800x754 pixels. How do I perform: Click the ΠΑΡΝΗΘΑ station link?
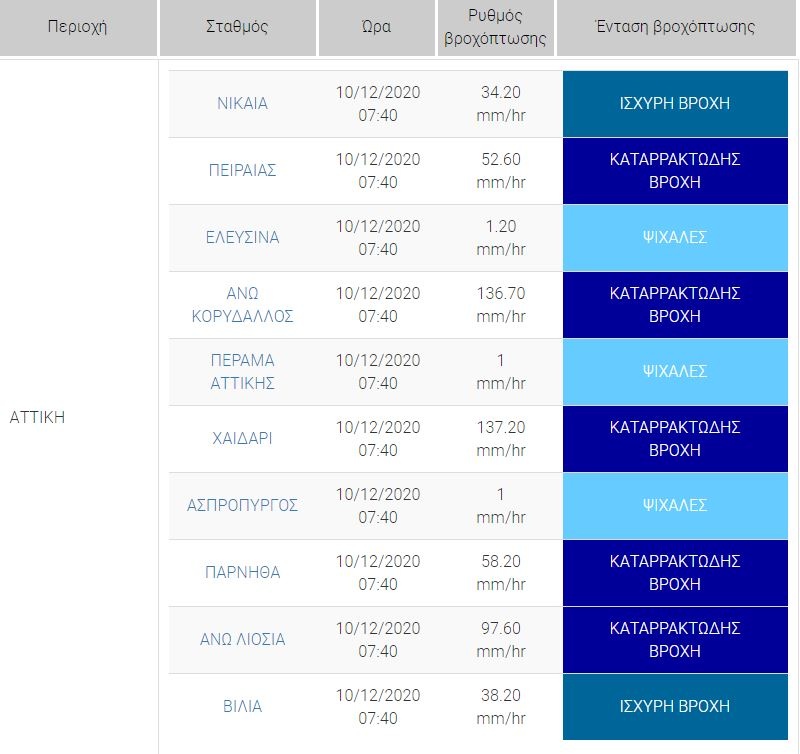242,572
